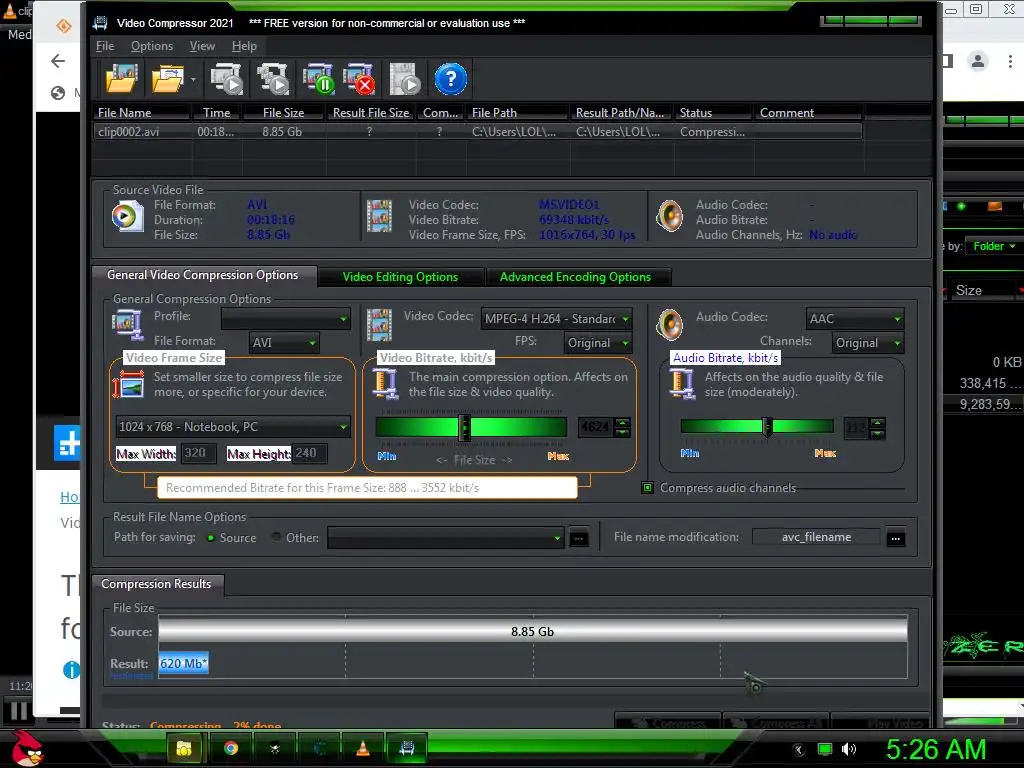Screen dimensions: 1024x768
Task: Select the Compression Results tab
Action: click(157, 584)
